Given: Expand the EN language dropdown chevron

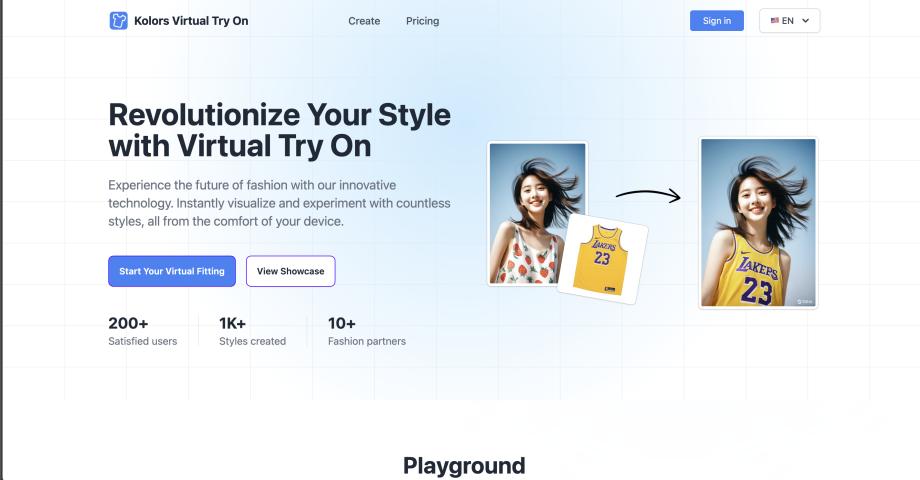Looking at the screenshot, I should [x=805, y=21].
